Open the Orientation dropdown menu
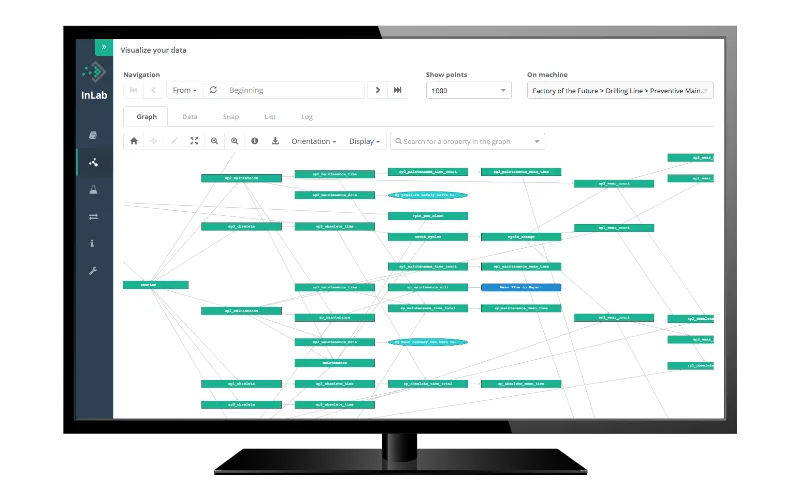800x500 pixels. (314, 141)
